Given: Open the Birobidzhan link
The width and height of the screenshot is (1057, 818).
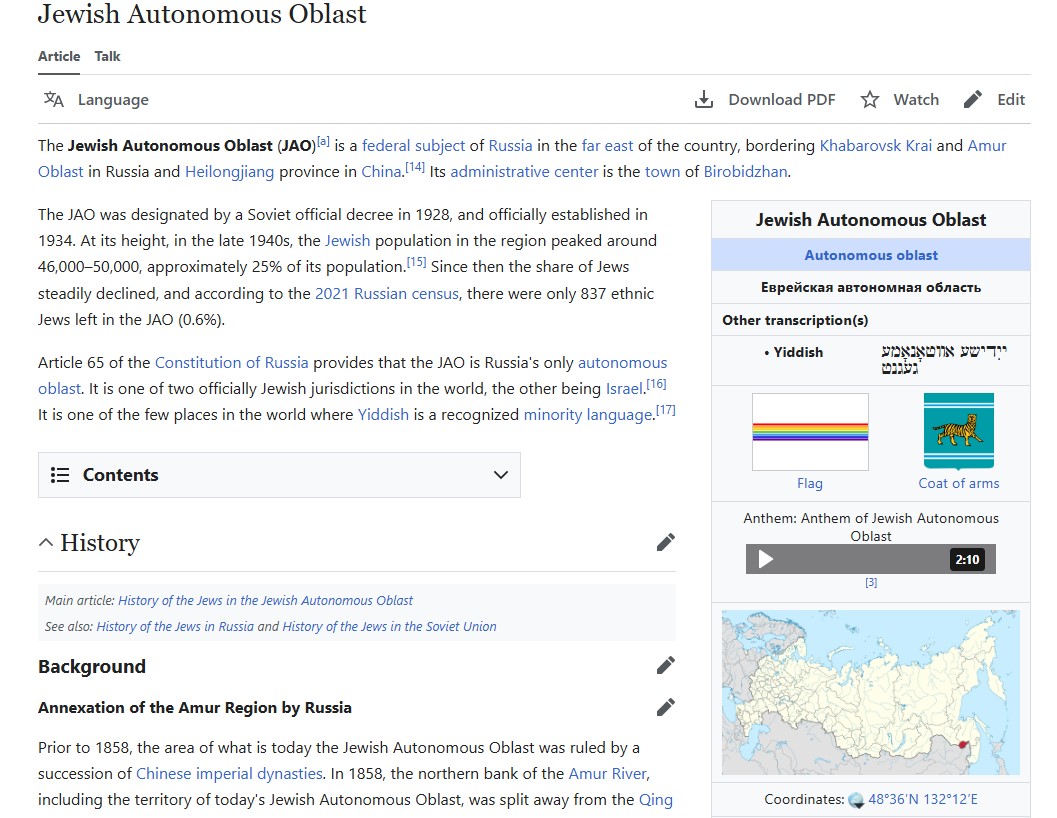Looking at the screenshot, I should coord(746,172).
